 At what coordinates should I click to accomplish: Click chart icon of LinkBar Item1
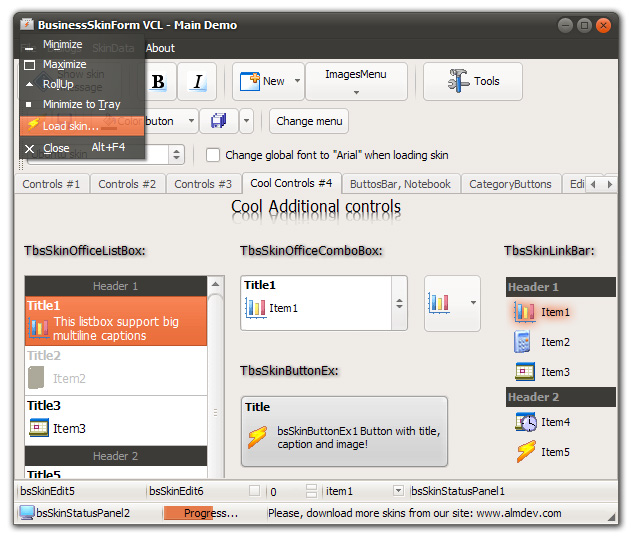pyautogui.click(x=525, y=312)
